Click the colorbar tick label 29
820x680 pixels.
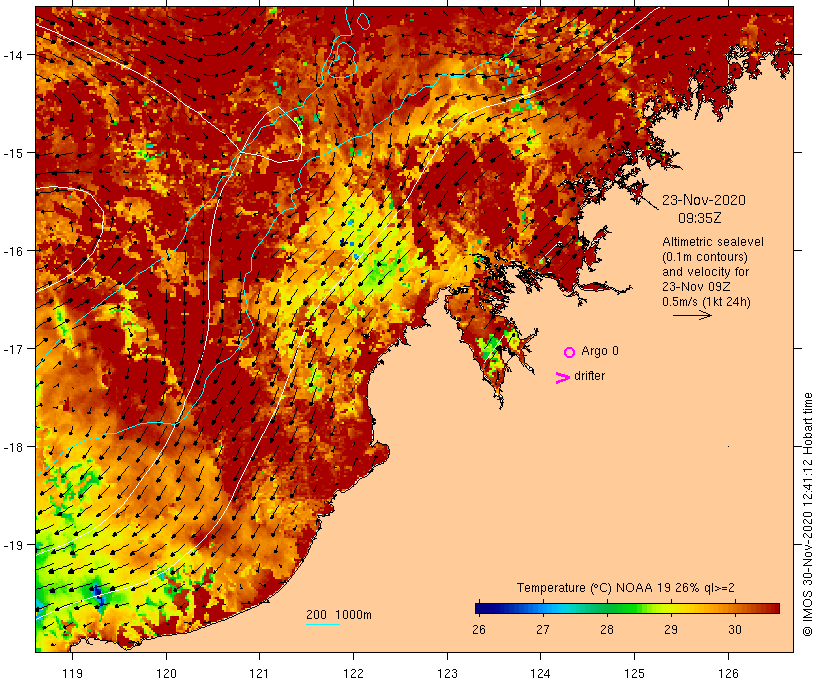pyautogui.click(x=671, y=630)
